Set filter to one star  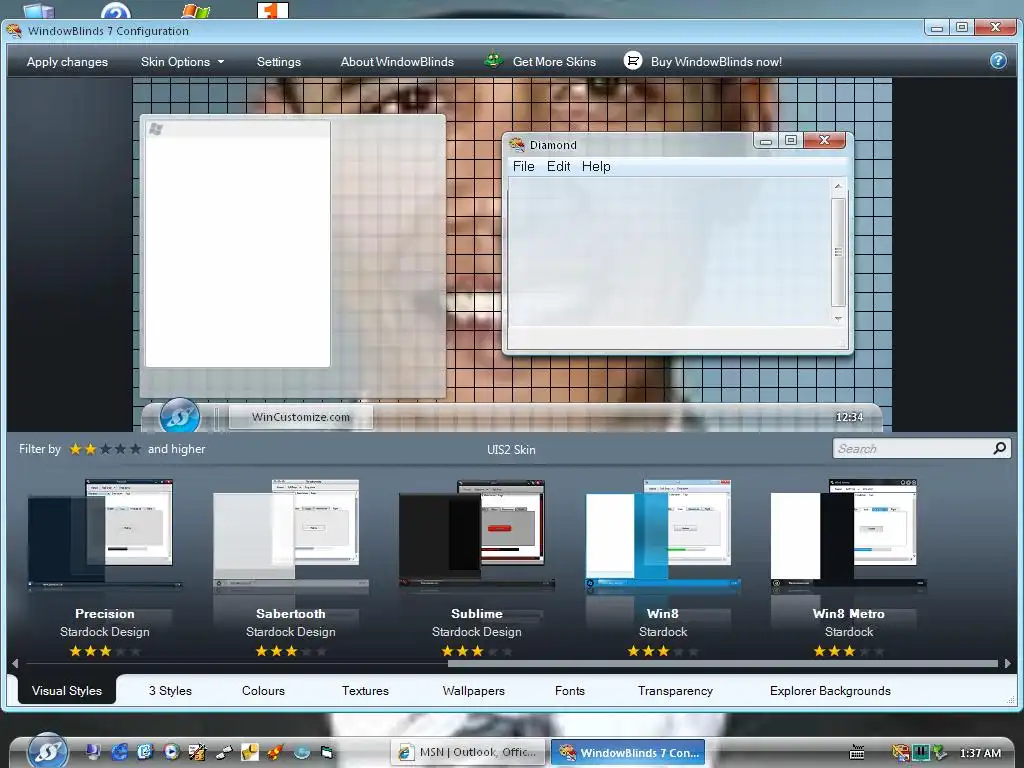pos(76,449)
